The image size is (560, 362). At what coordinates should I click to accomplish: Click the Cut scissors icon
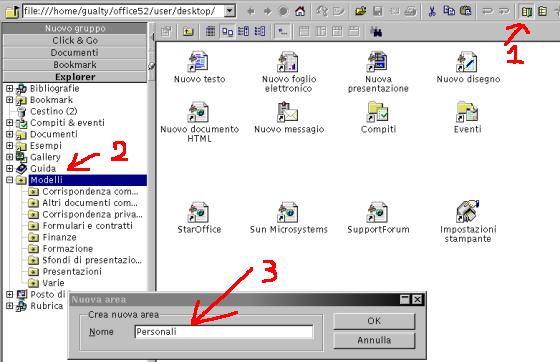(x=432, y=11)
